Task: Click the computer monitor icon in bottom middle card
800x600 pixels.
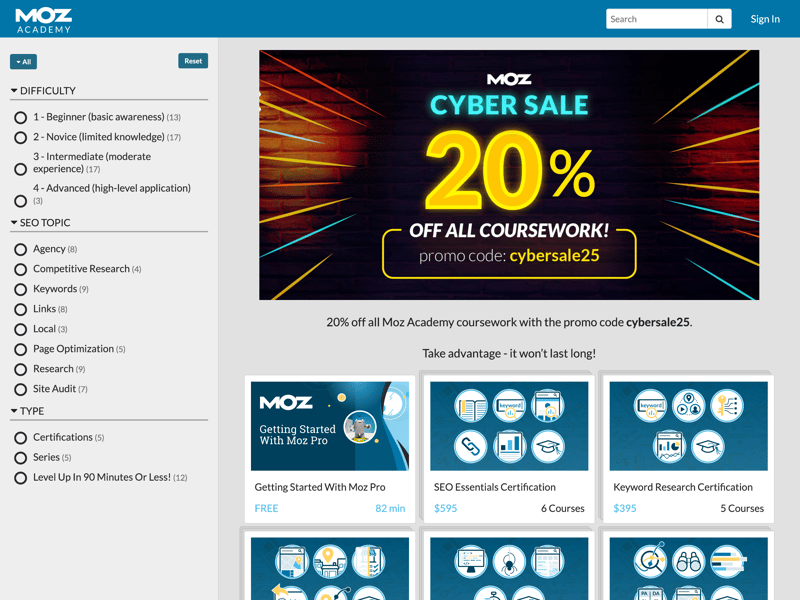Action: (470, 561)
